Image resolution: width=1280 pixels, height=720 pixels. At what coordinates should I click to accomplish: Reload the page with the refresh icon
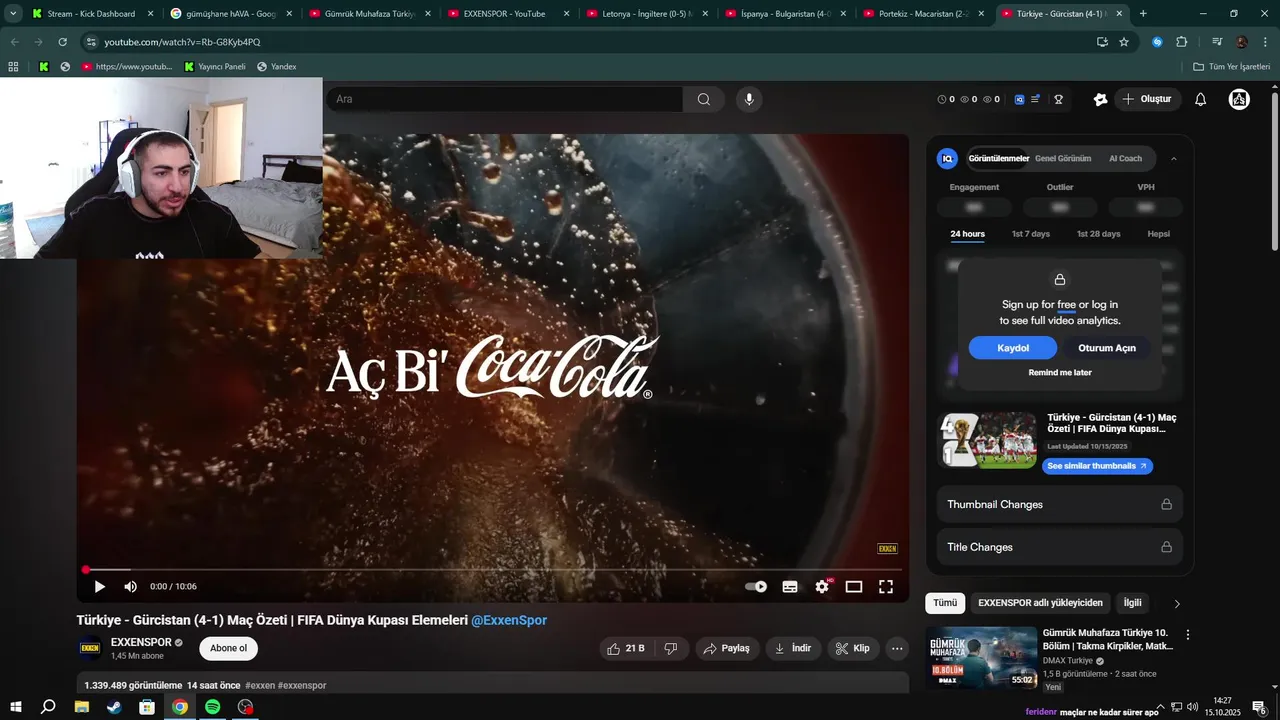62,42
